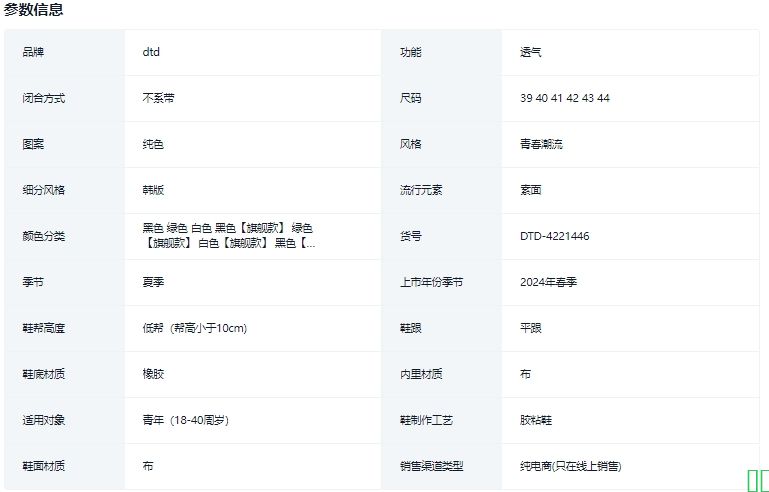Click the 品牌 value dtd
769x492 pixels.
[x=151, y=52]
